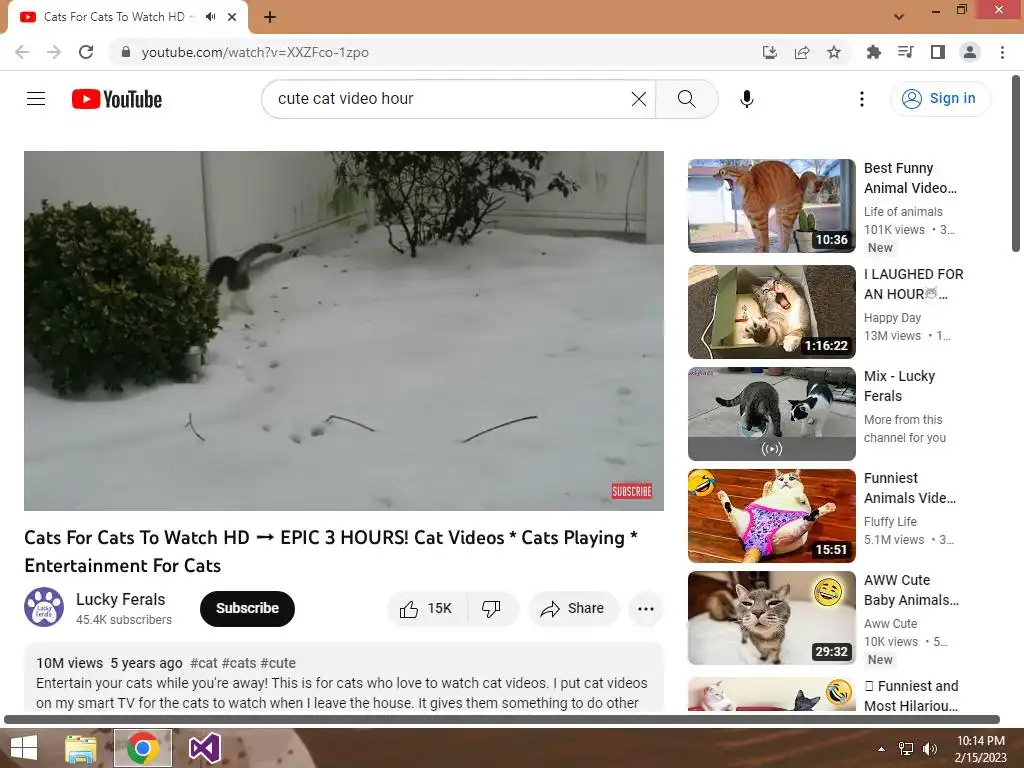
Task: Like the video with thumbs up
Action: tap(426, 609)
